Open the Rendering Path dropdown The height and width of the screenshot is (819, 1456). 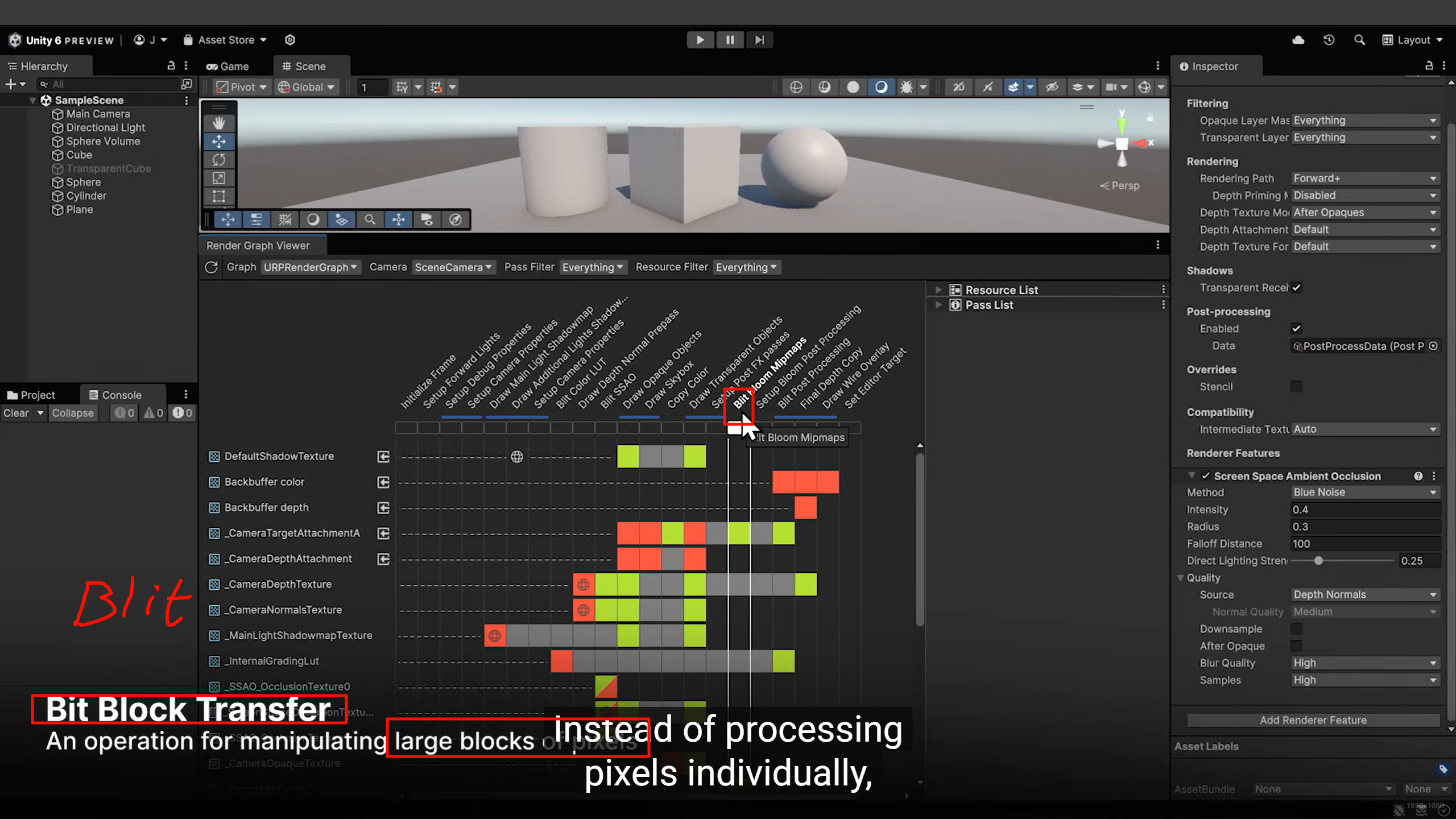[1365, 179]
